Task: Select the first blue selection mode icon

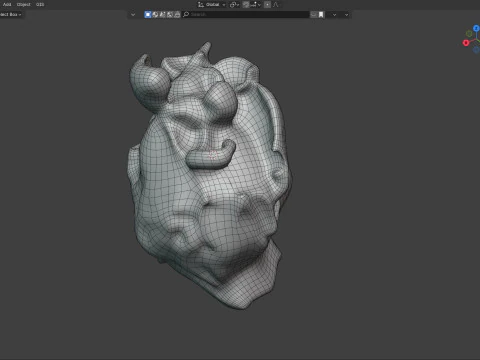Action: pos(148,14)
